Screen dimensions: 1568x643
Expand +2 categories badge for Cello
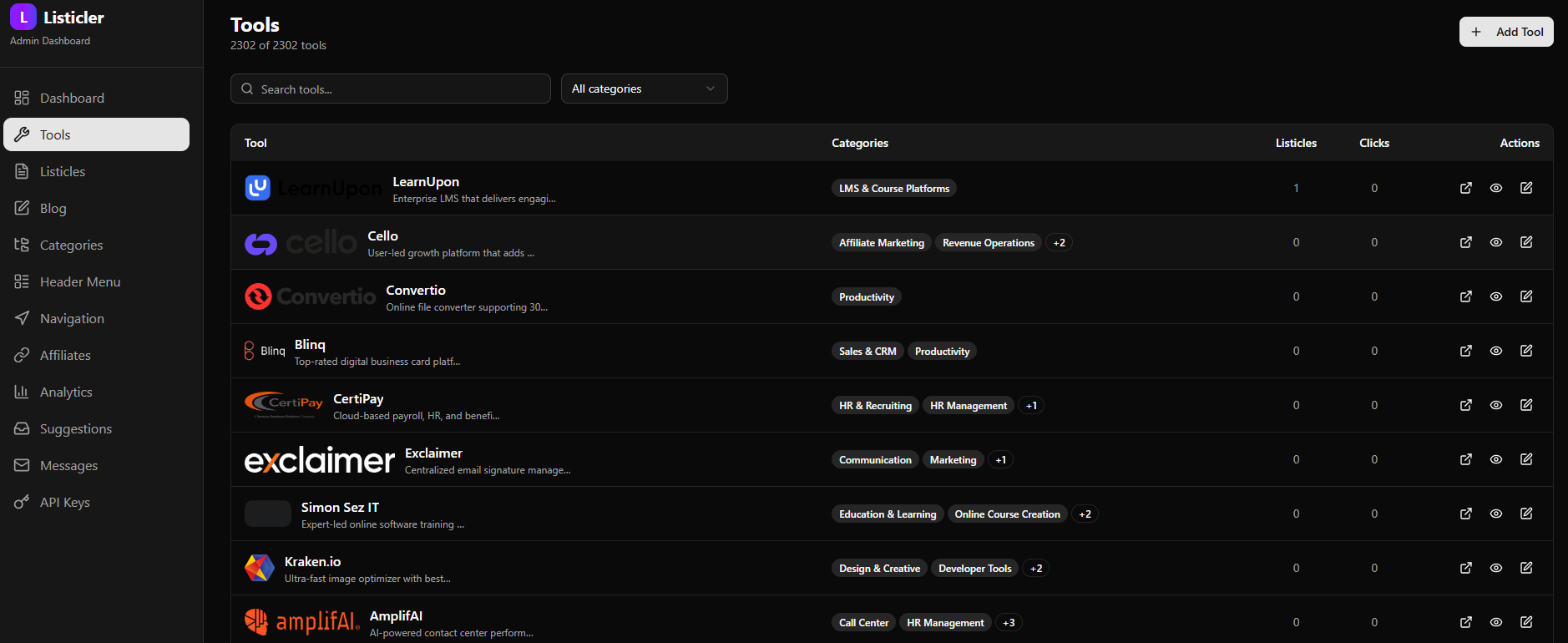click(1059, 243)
